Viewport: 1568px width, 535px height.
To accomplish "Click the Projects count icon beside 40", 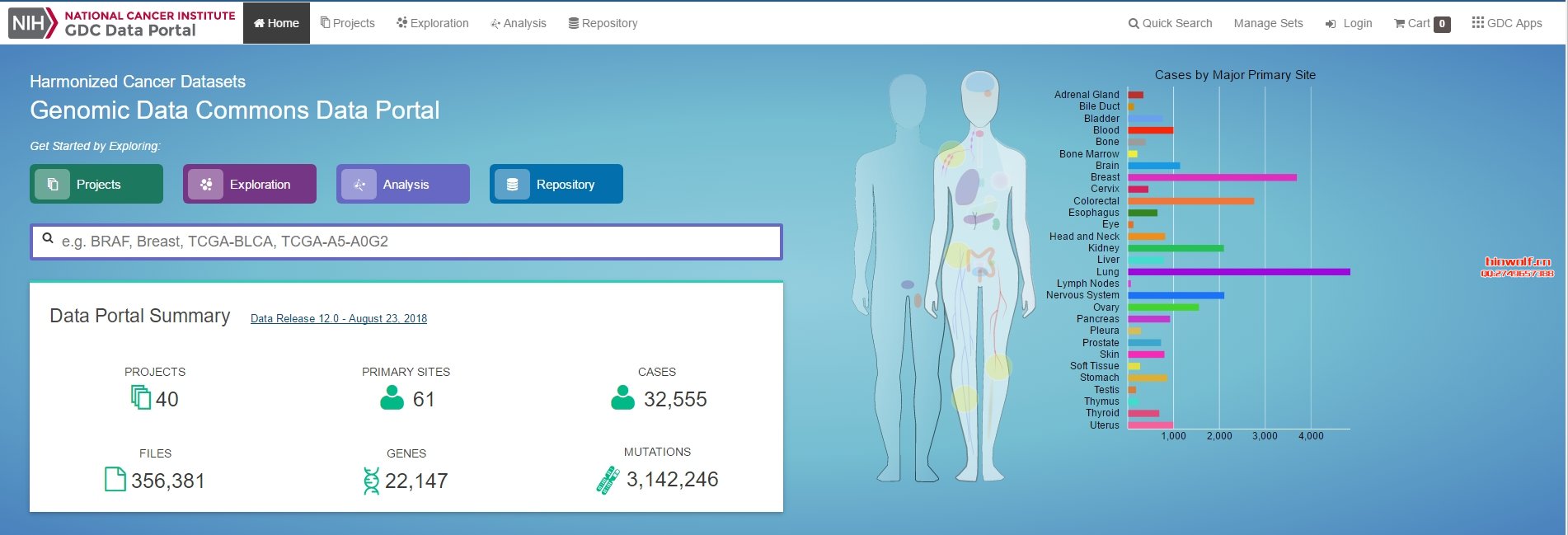I will coord(141,397).
